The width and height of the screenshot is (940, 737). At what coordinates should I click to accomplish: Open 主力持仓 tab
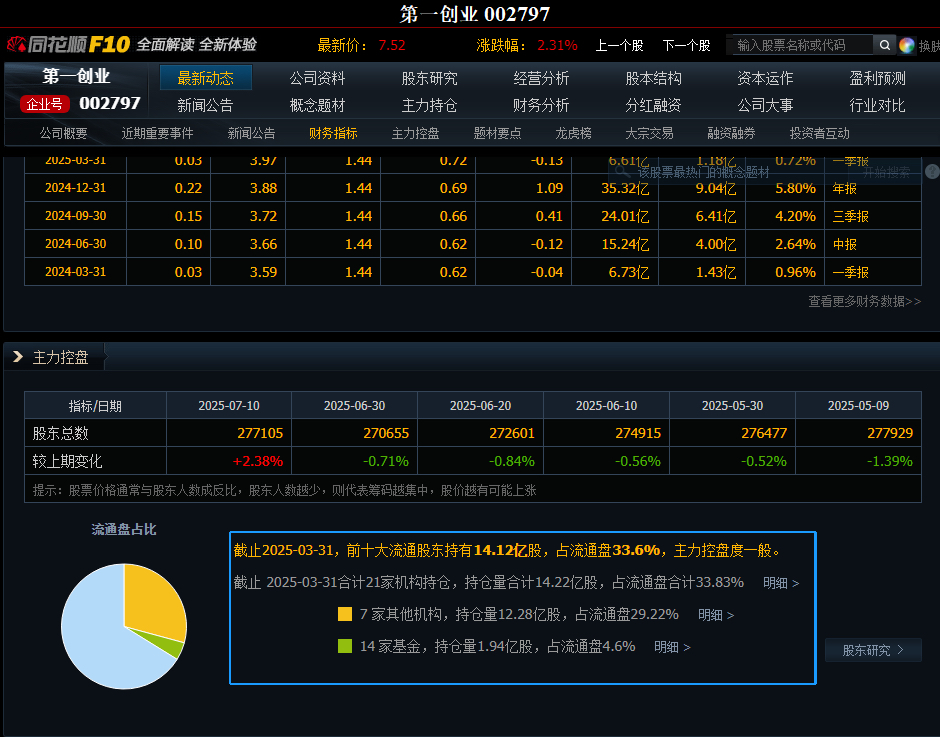tap(429, 106)
